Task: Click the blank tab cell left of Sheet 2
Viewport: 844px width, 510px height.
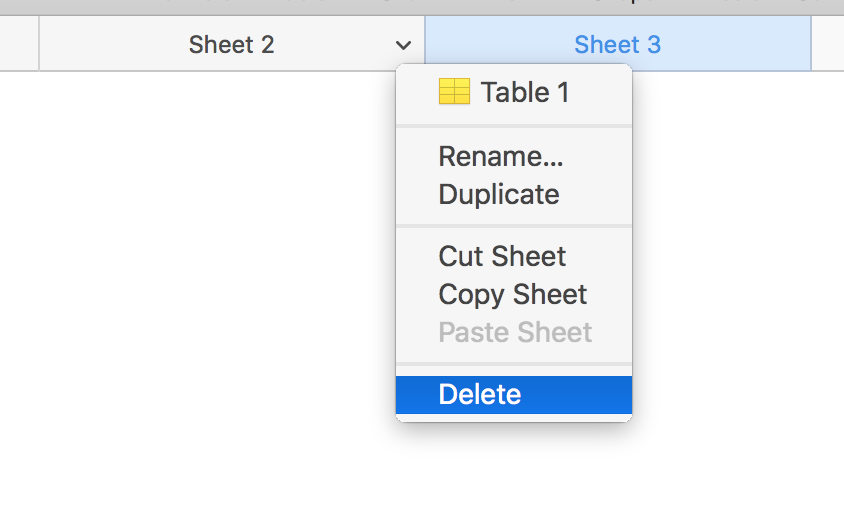Action: (19, 45)
